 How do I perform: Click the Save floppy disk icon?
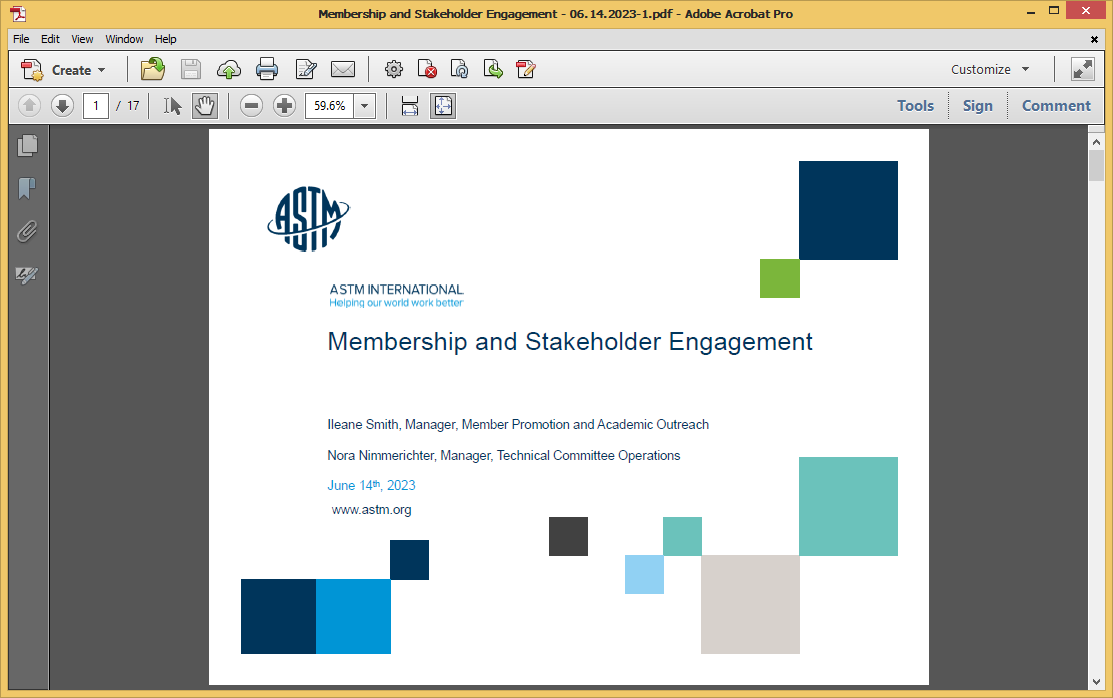191,70
